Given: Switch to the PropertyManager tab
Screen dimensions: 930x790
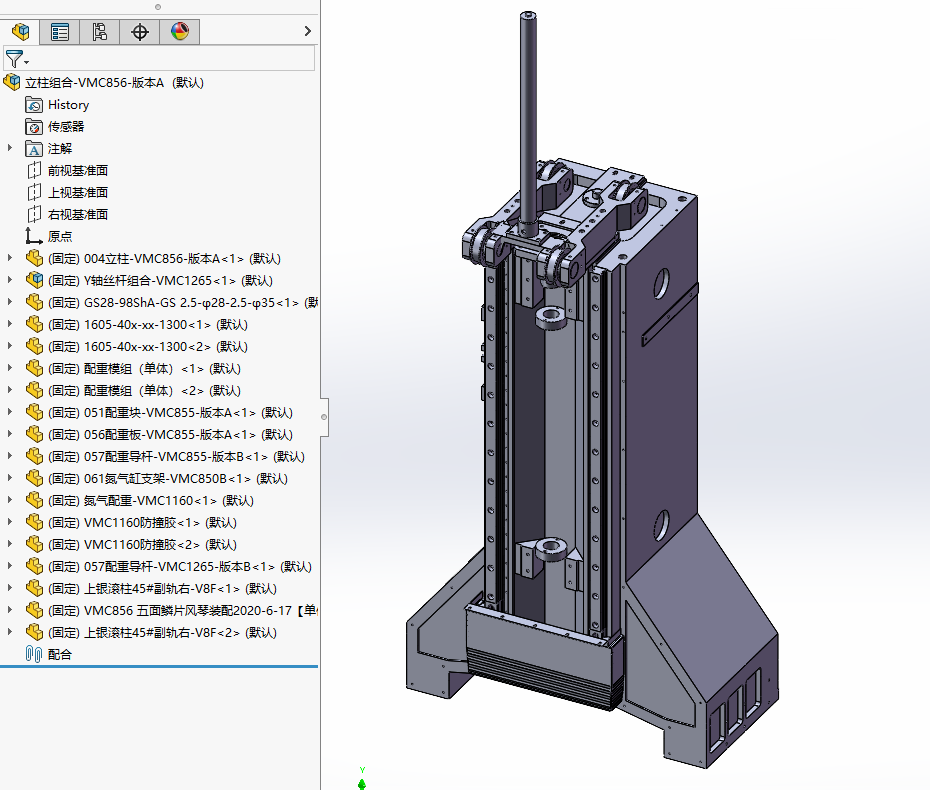Looking at the screenshot, I should point(60,31).
